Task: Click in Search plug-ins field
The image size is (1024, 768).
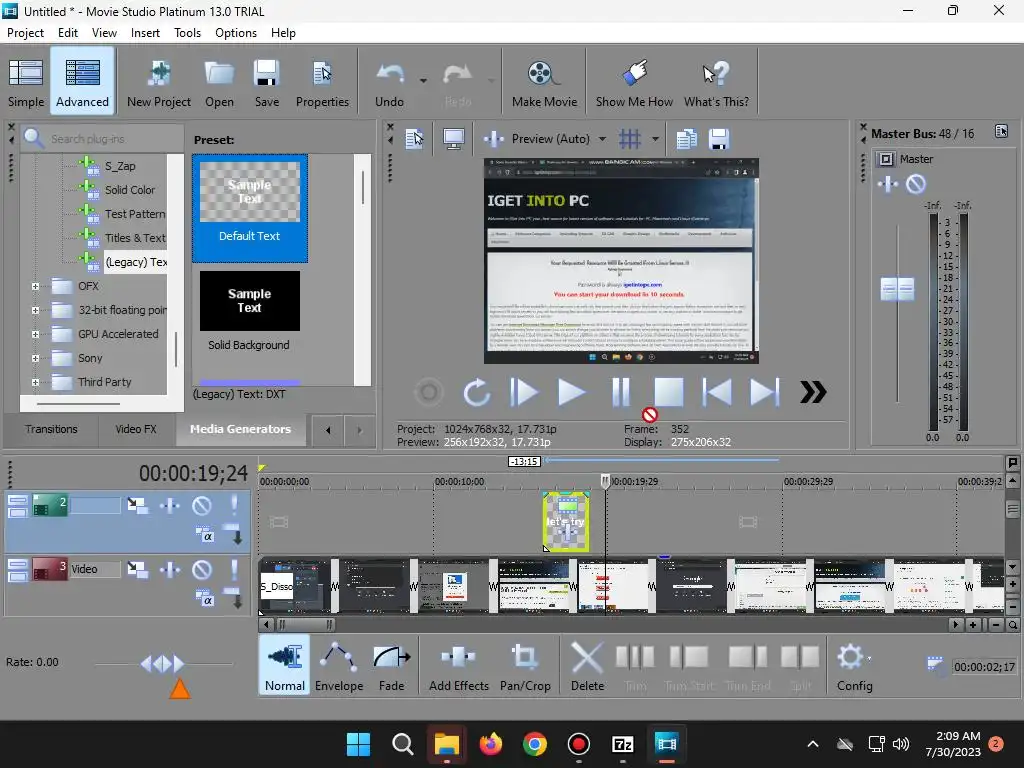Action: point(103,138)
